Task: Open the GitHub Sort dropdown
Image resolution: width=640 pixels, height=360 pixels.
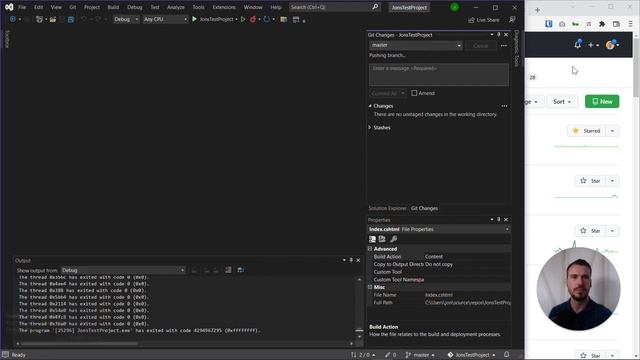Action: 562,102
